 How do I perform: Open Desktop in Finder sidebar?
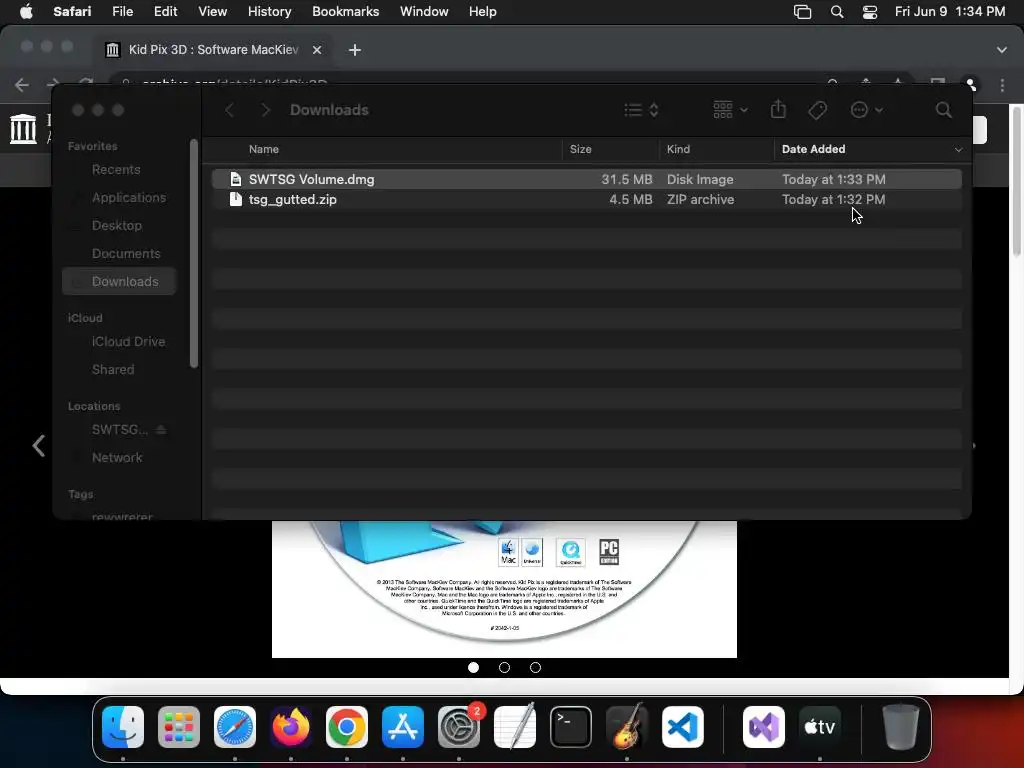pos(117,225)
